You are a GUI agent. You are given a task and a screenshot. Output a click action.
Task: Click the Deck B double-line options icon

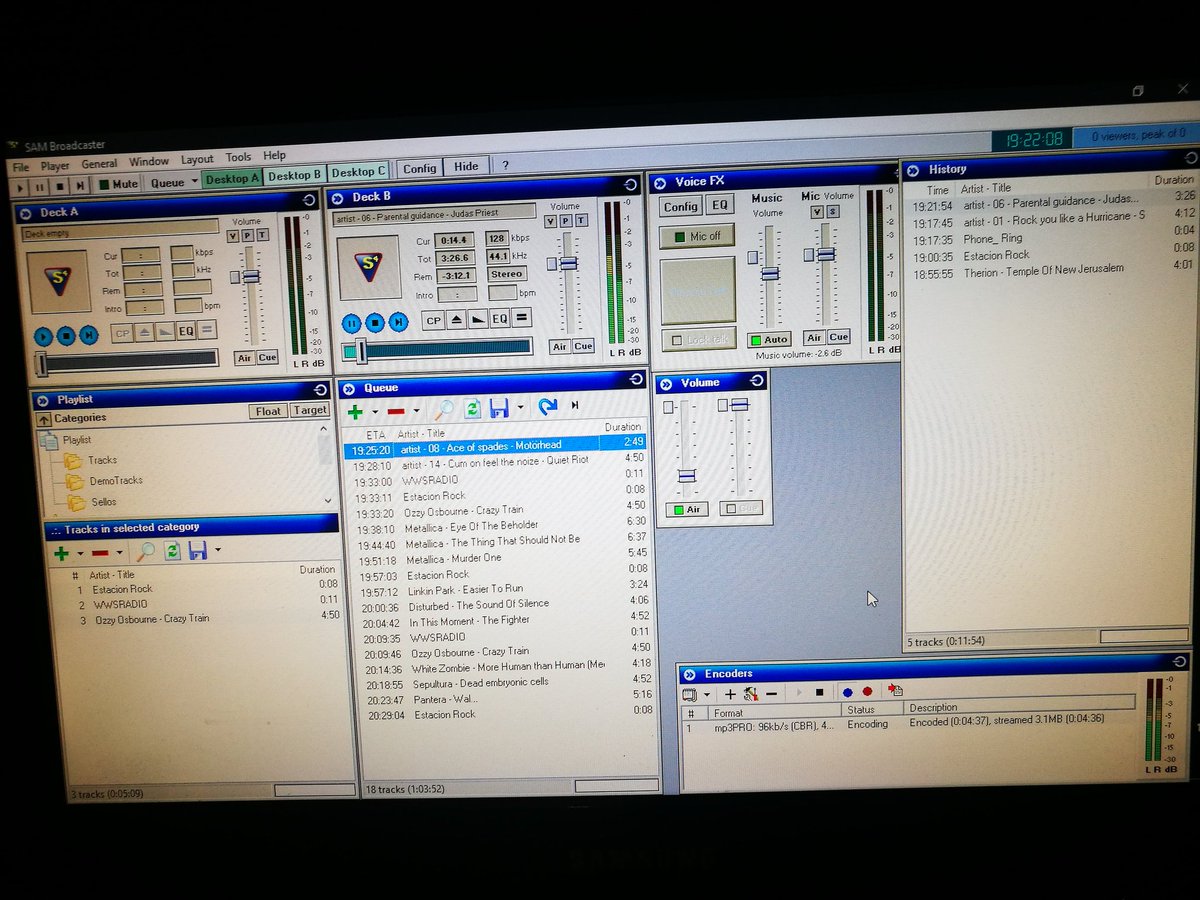click(522, 318)
